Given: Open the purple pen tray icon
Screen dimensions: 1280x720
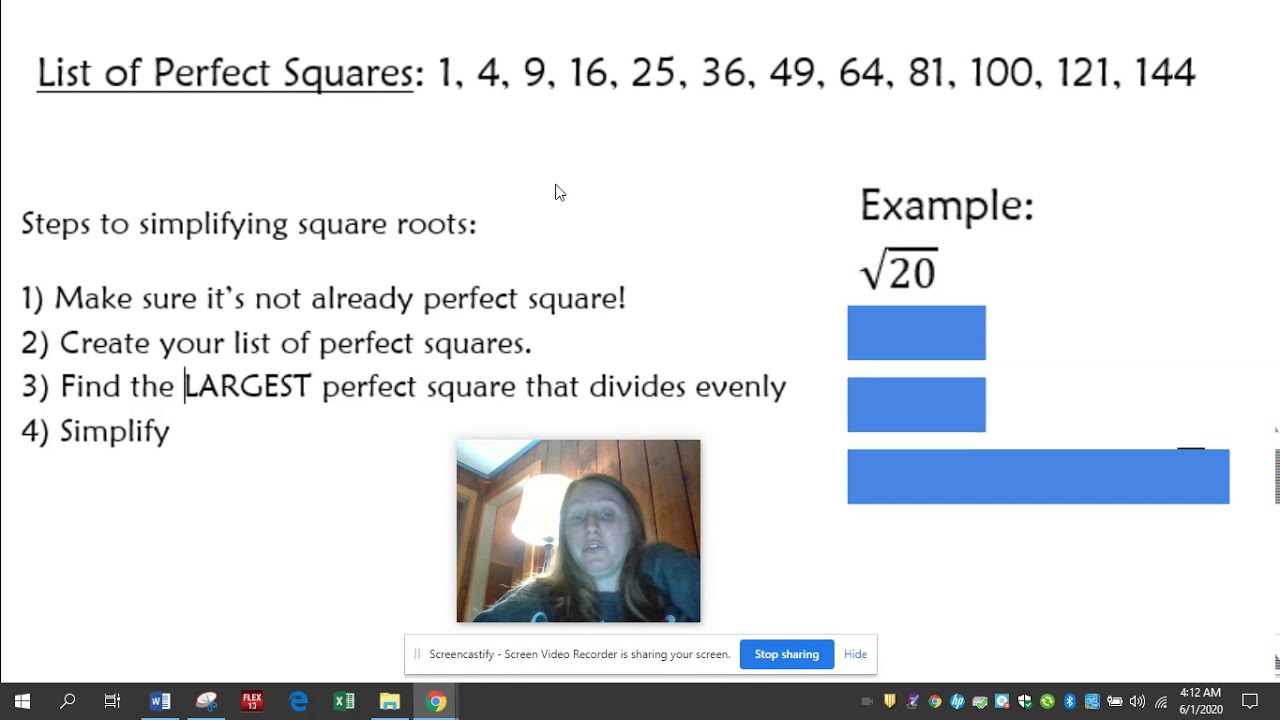Looking at the screenshot, I should click(x=912, y=701).
